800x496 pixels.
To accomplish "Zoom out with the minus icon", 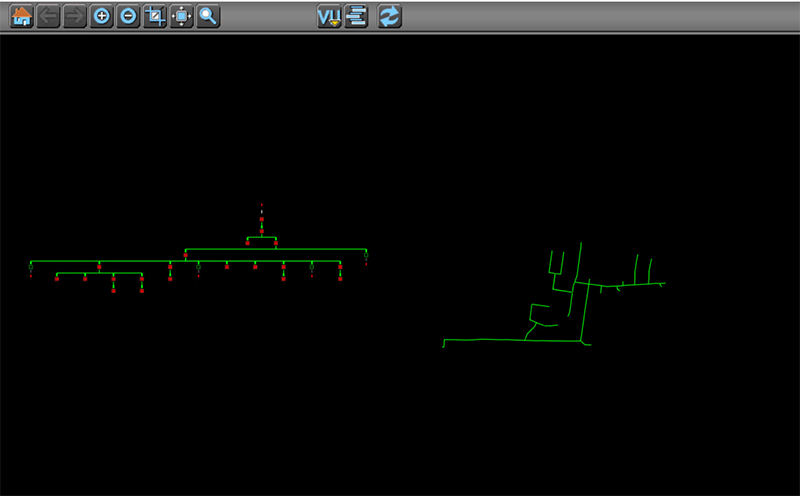I will tap(128, 16).
